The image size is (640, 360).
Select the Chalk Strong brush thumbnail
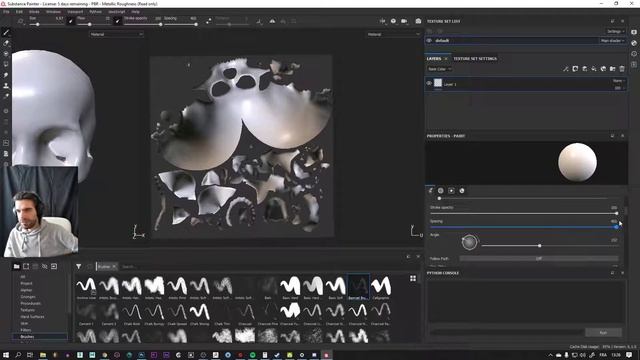[200, 314]
